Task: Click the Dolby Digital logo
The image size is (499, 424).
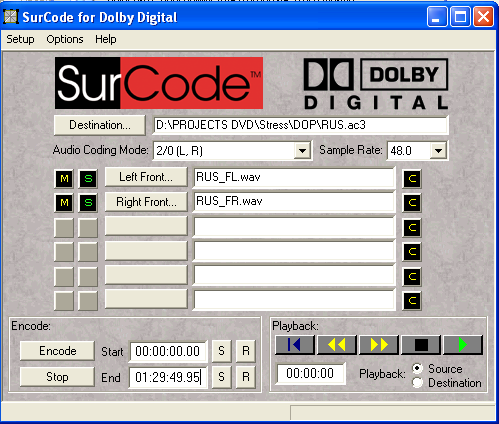Action: pyautogui.click(x=376, y=84)
